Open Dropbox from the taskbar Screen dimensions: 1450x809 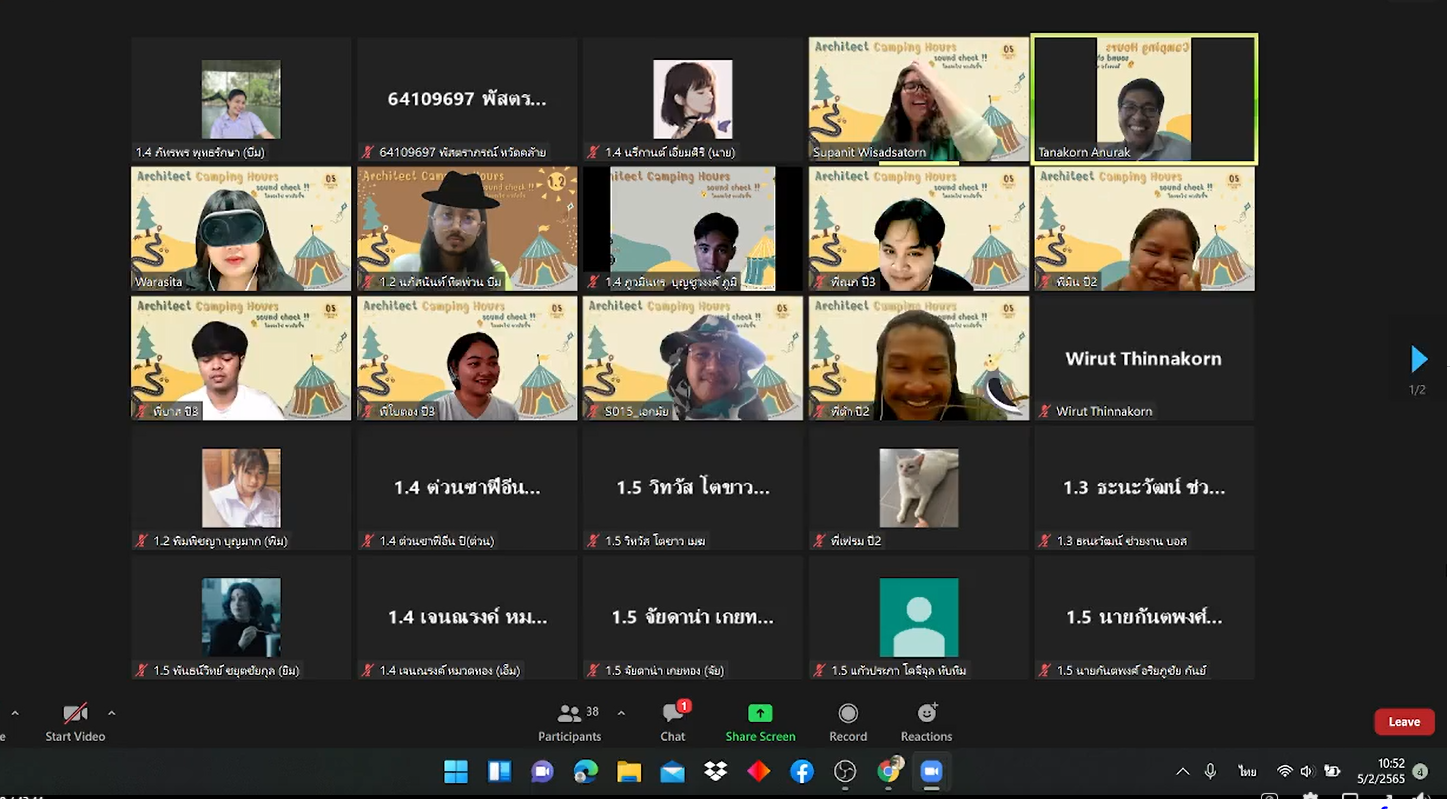coord(715,771)
